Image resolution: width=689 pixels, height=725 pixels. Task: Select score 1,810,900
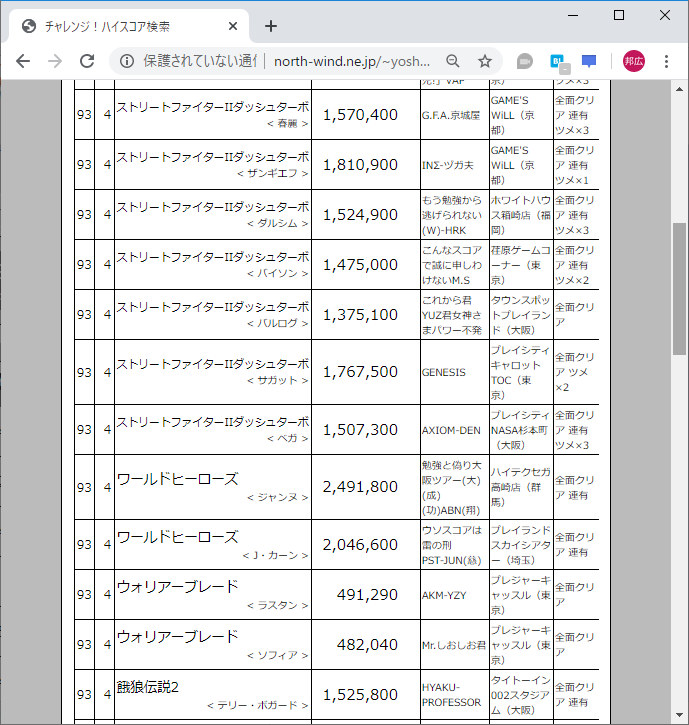[x=360, y=165]
